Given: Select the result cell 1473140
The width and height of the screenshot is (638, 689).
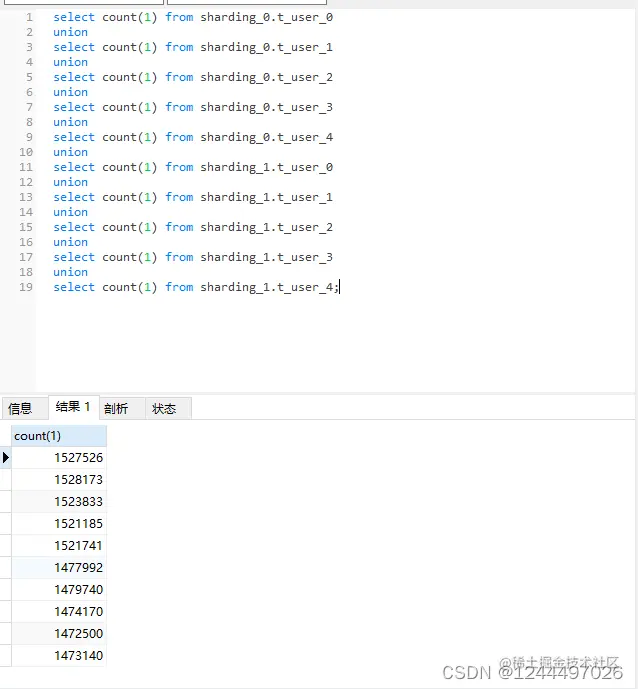Looking at the screenshot, I should 59,655.
